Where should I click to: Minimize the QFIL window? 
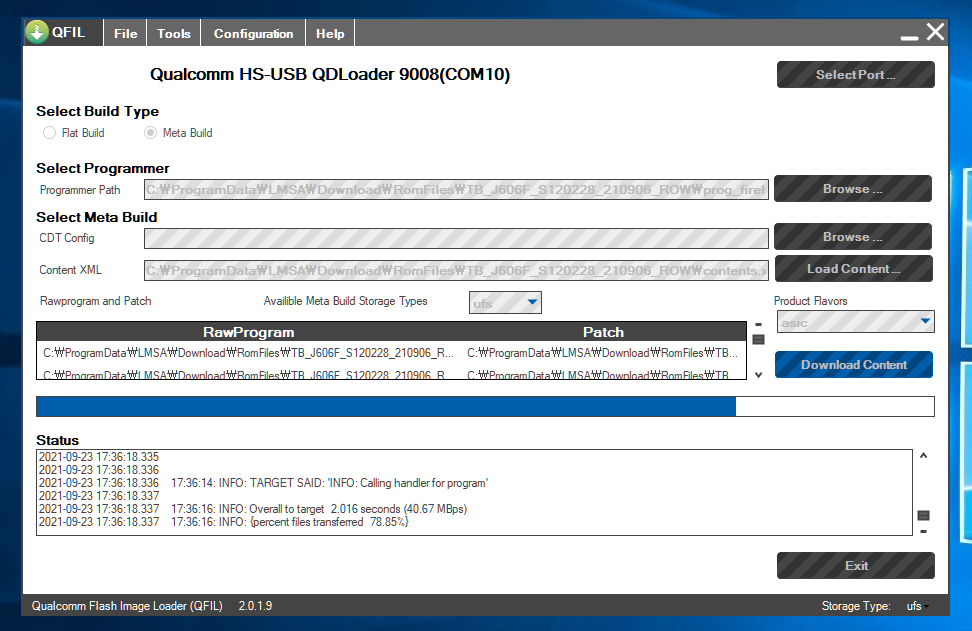coord(909,36)
